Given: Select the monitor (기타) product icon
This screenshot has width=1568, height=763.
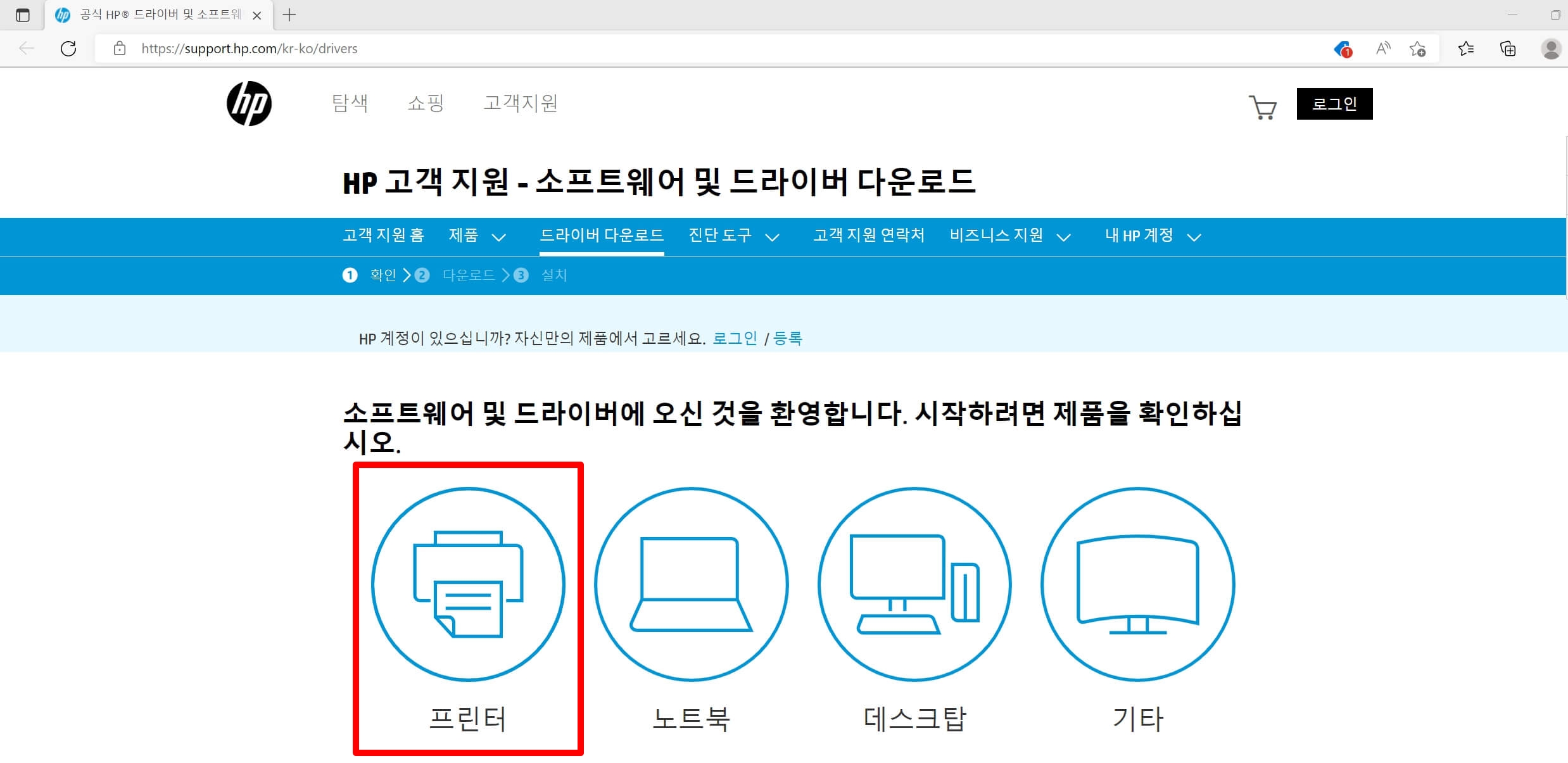Looking at the screenshot, I should point(1137,584).
